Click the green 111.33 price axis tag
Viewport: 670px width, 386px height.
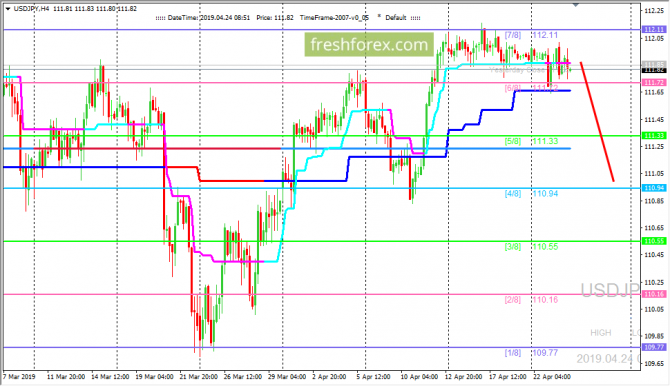(x=654, y=136)
